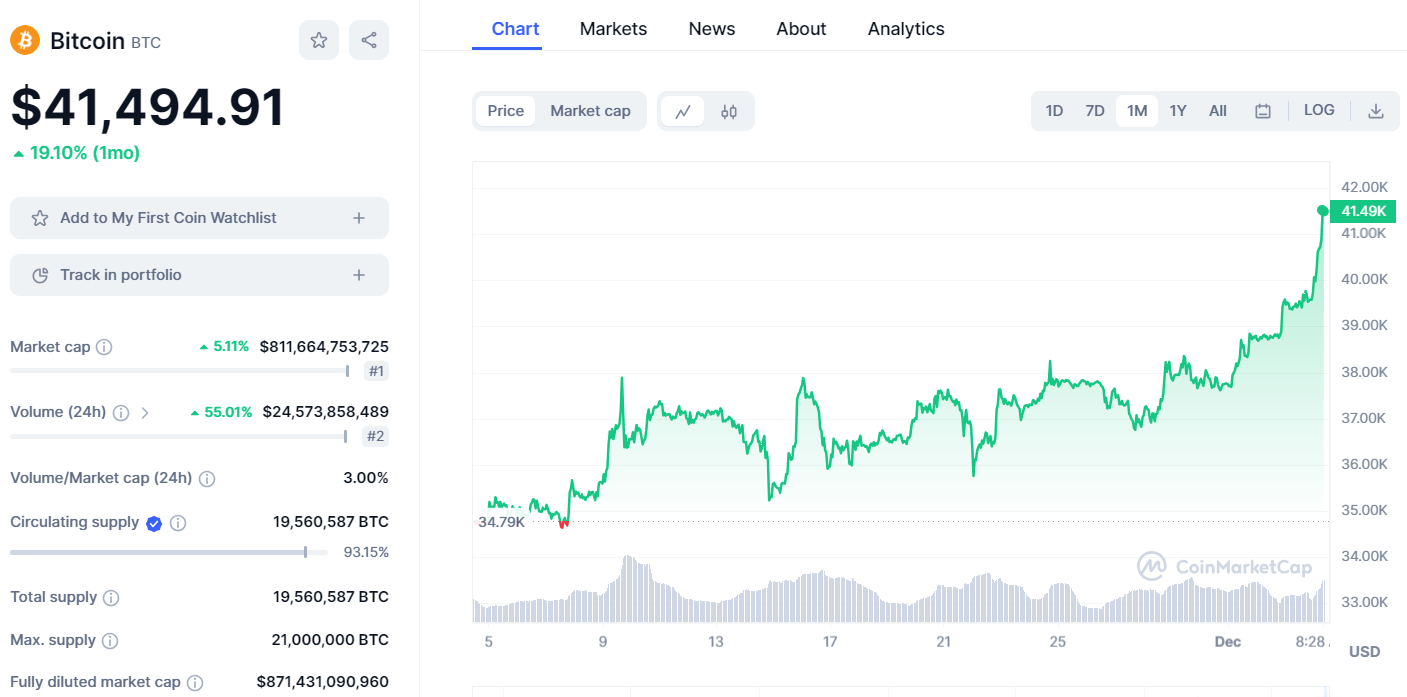The height and width of the screenshot is (697, 1407).
Task: Click the #2 volume rank badge
Action: tap(376, 436)
